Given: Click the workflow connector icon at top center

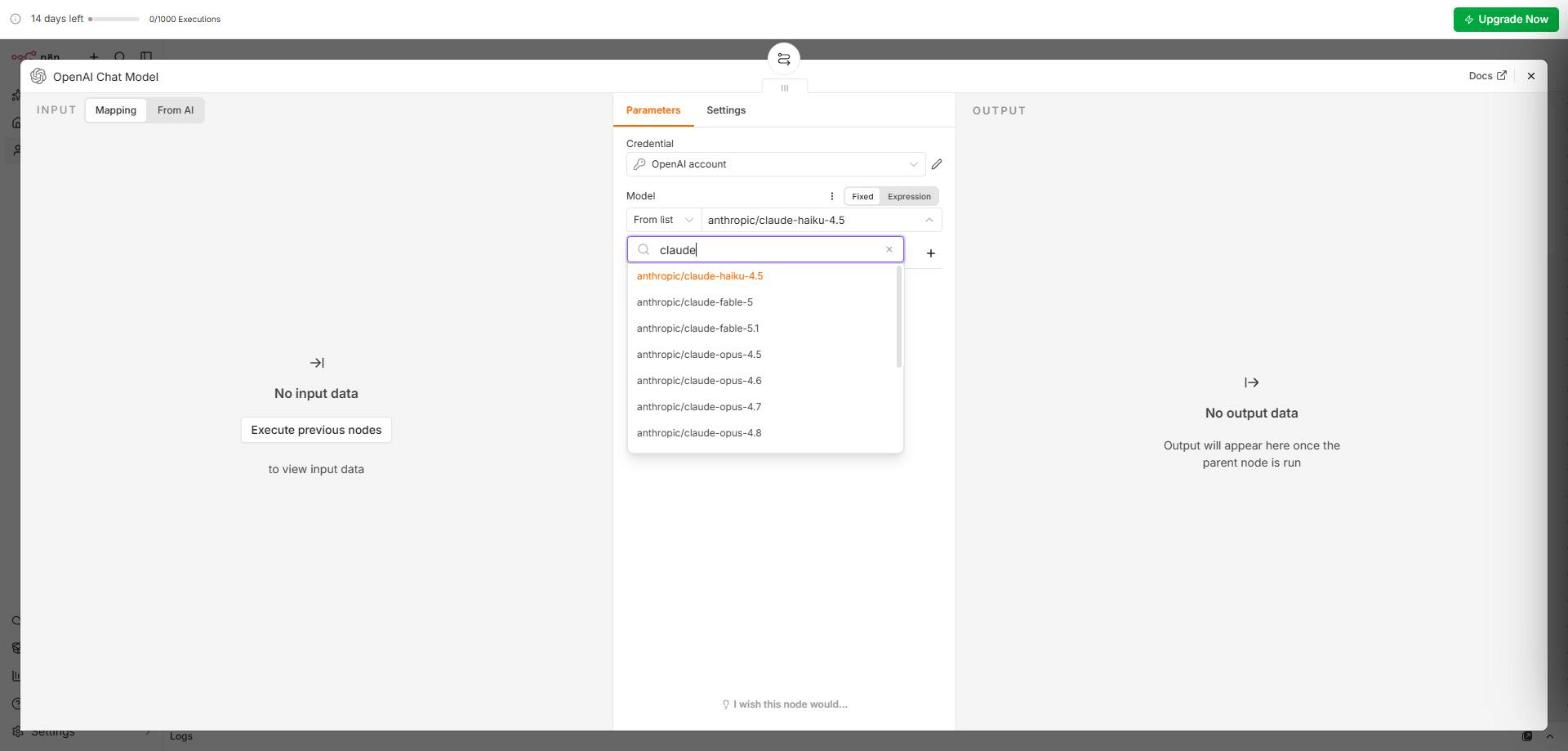Looking at the screenshot, I should tap(784, 59).
